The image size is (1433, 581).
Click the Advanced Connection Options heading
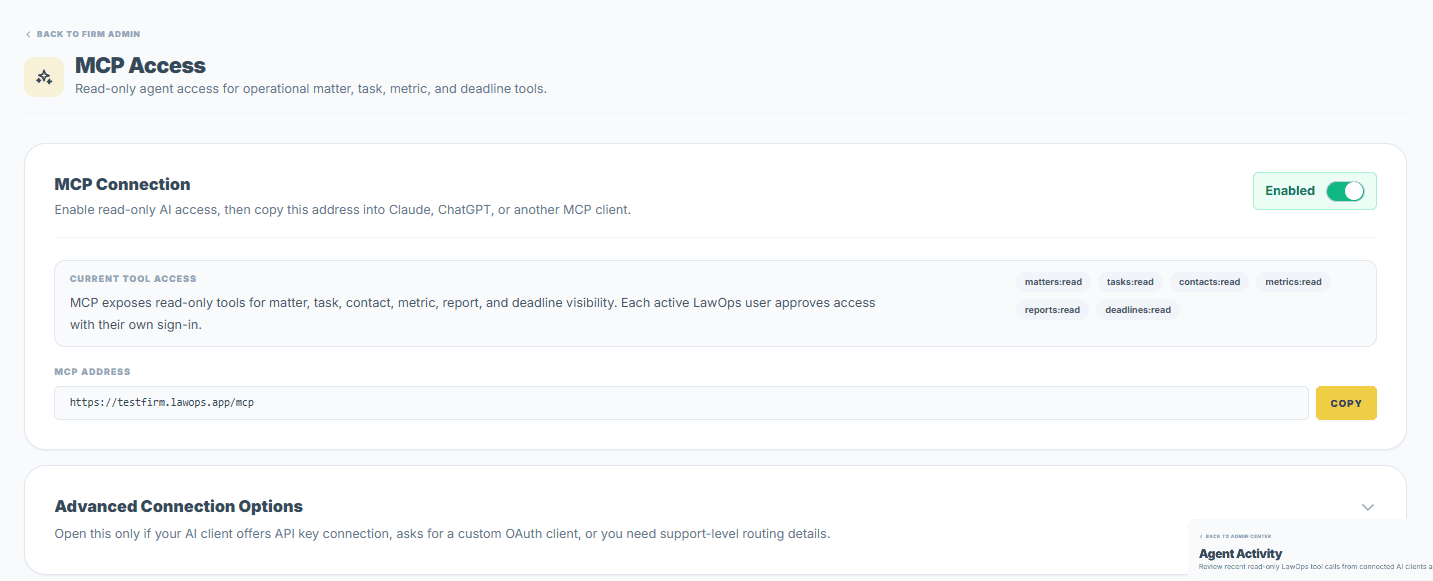[x=179, y=506]
